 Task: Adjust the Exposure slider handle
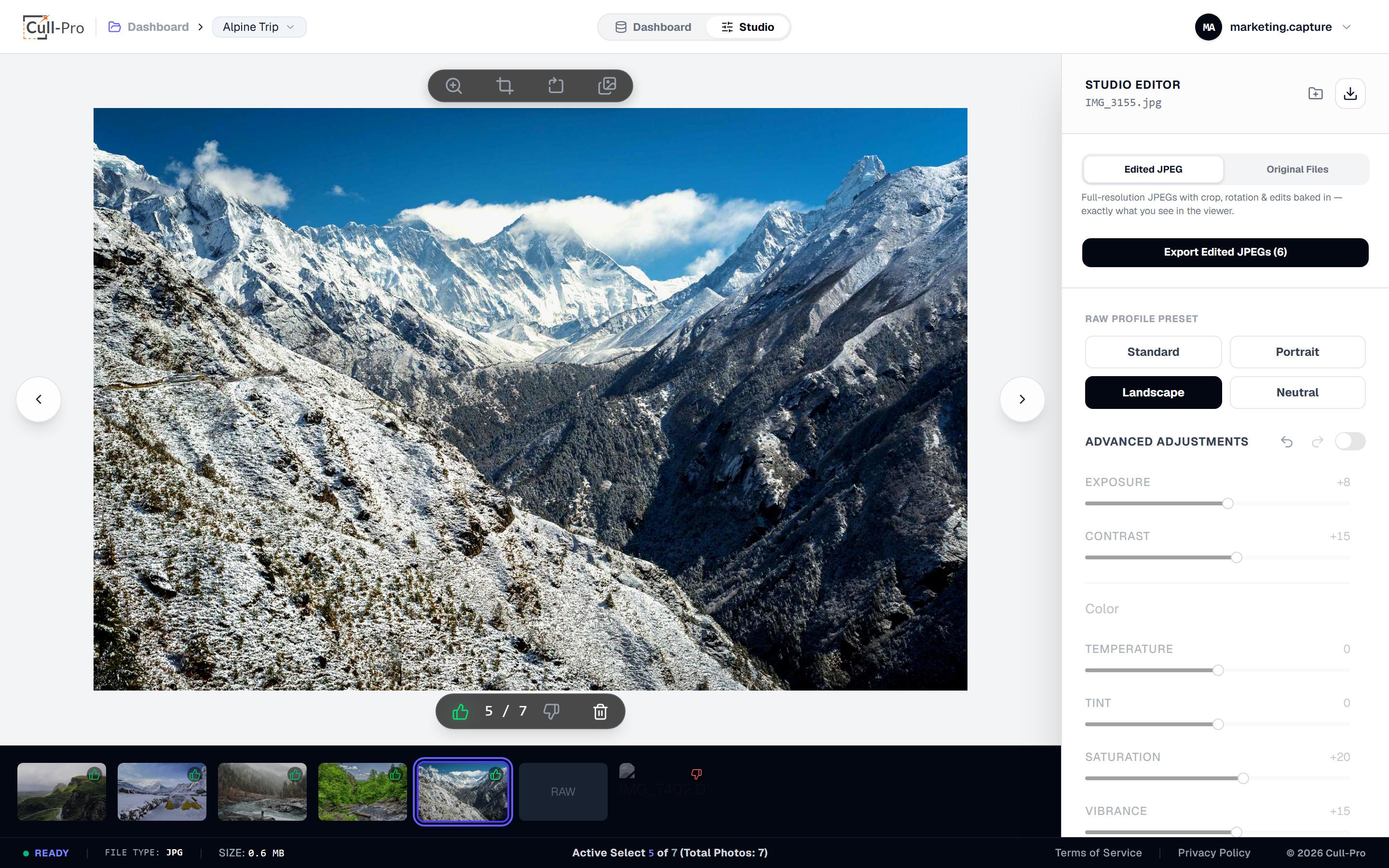[1227, 503]
